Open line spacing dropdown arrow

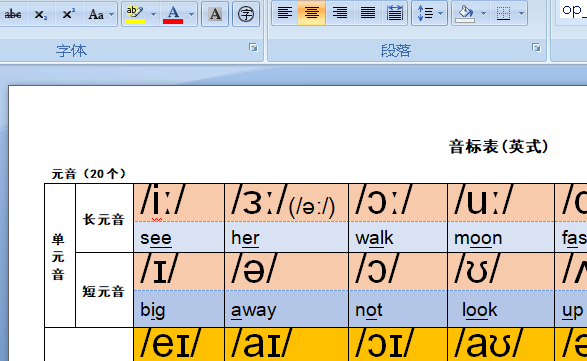coord(441,13)
